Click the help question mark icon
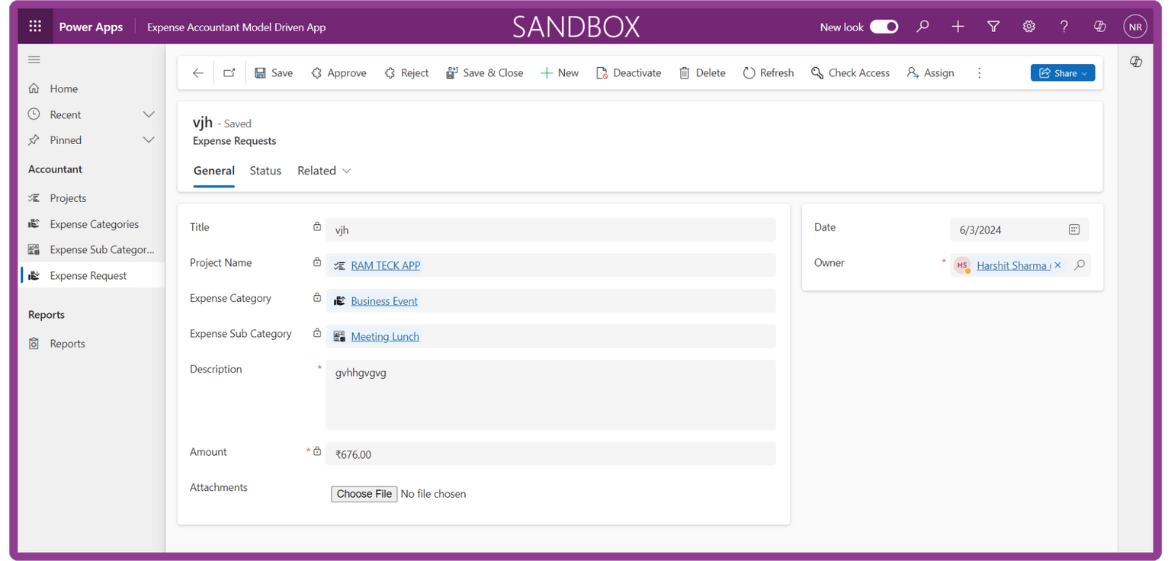The width and height of the screenshot is (1170, 561). click(x=1064, y=27)
